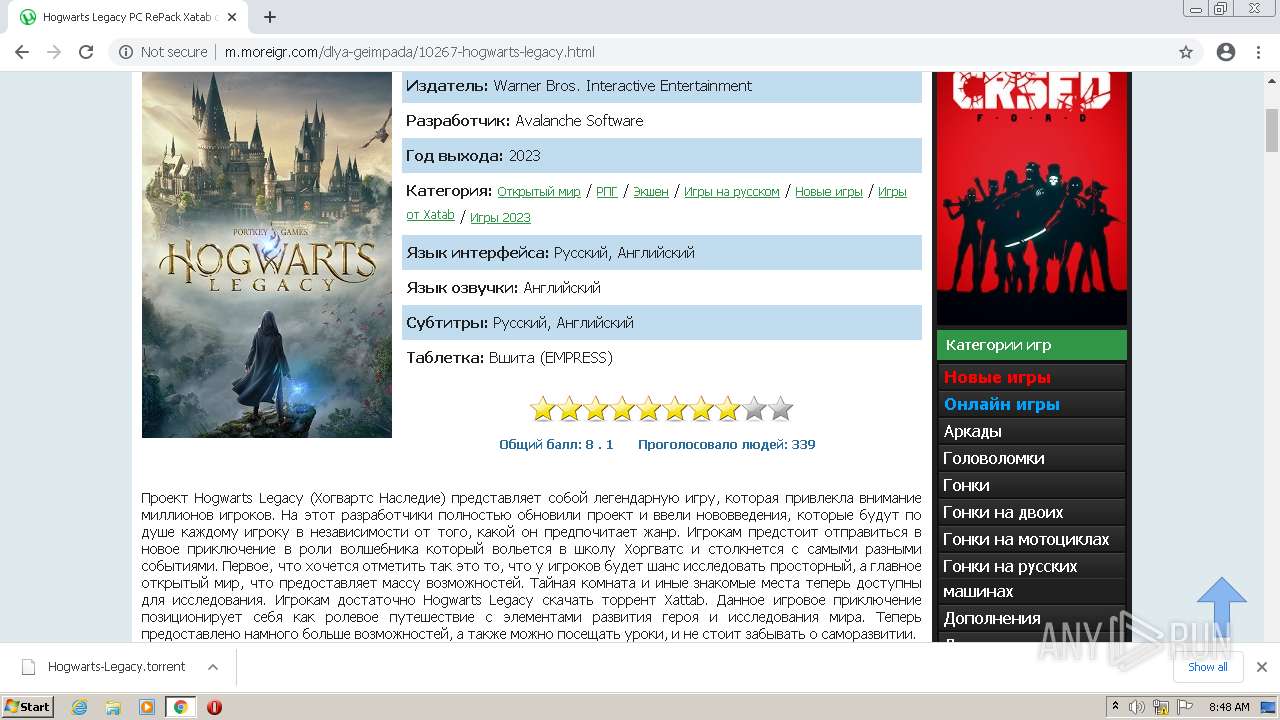Follow the Открытый мир category link
Image resolution: width=1280 pixels, height=720 pixels.
(539, 192)
